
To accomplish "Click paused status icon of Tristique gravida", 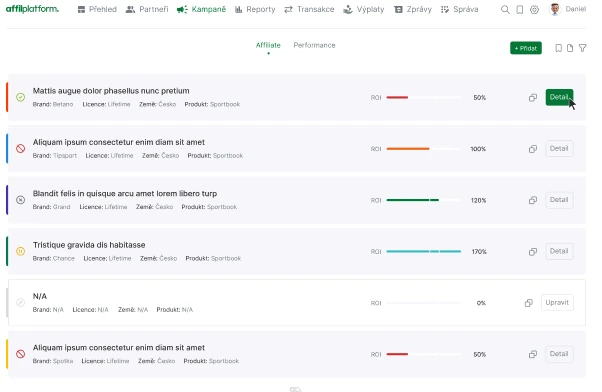I will point(21,251).
